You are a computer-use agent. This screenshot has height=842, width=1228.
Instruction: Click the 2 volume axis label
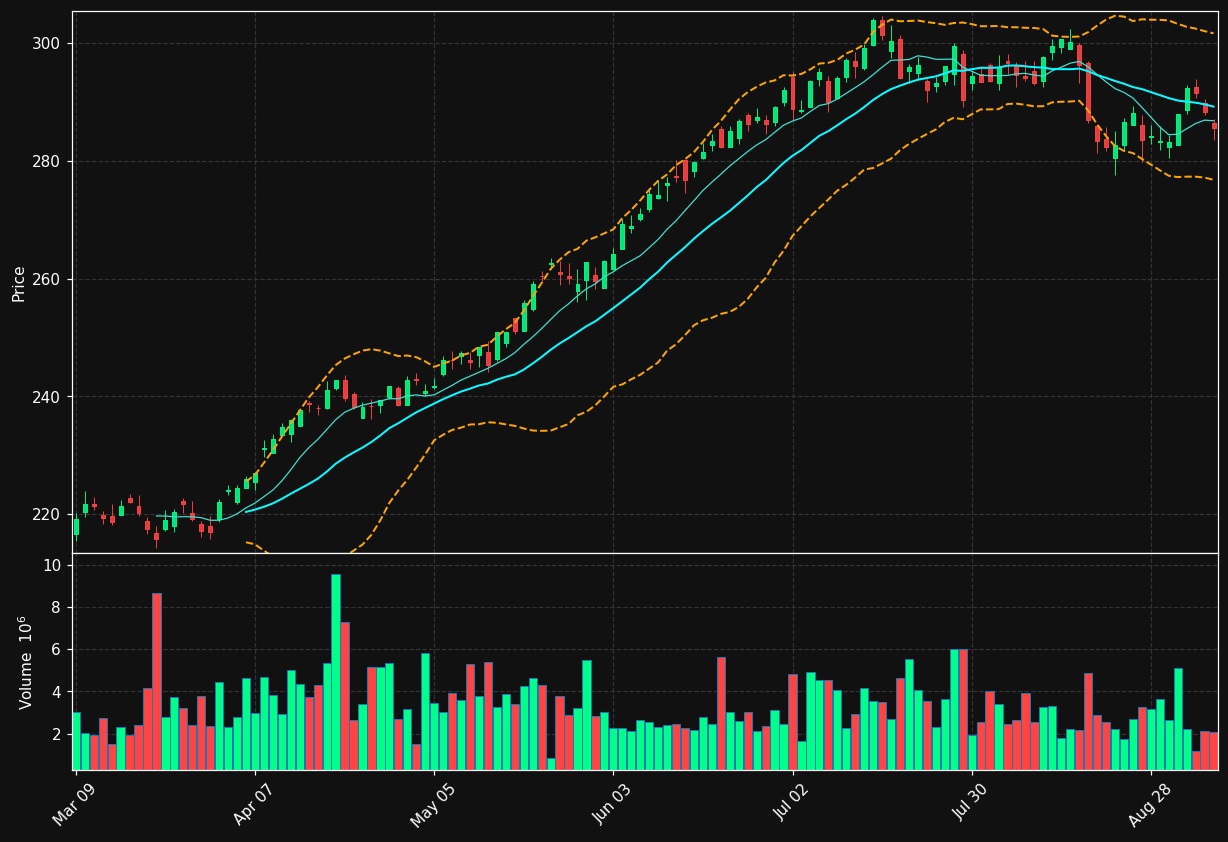(57, 735)
